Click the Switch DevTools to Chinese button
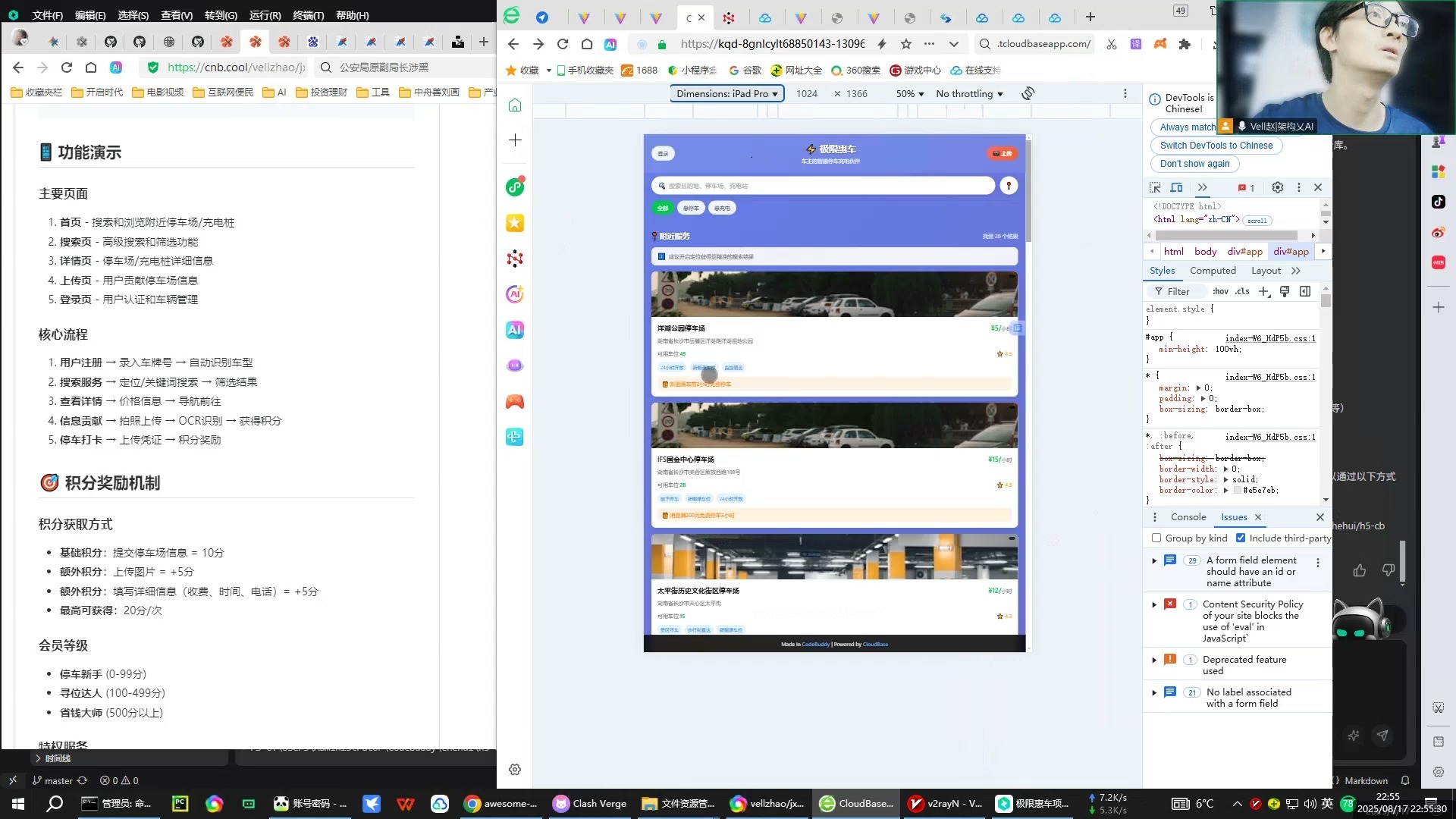Viewport: 1456px width, 819px height. 1216,146
